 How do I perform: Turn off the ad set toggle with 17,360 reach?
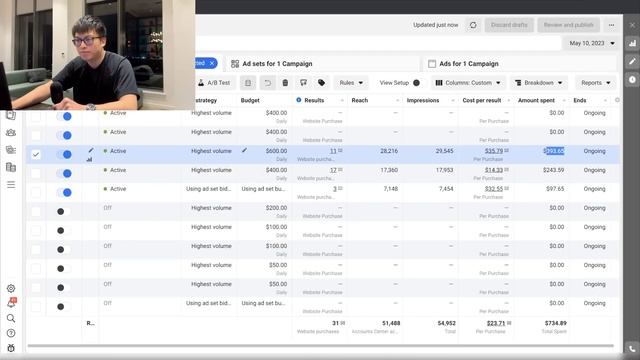point(64,173)
